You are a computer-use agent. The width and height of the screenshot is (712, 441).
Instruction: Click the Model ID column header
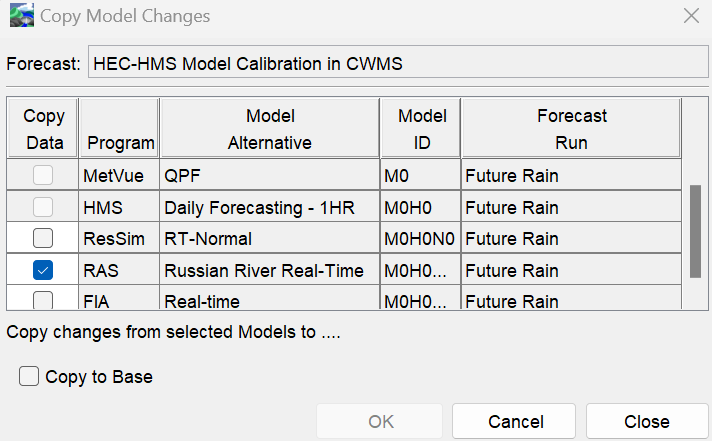421,129
